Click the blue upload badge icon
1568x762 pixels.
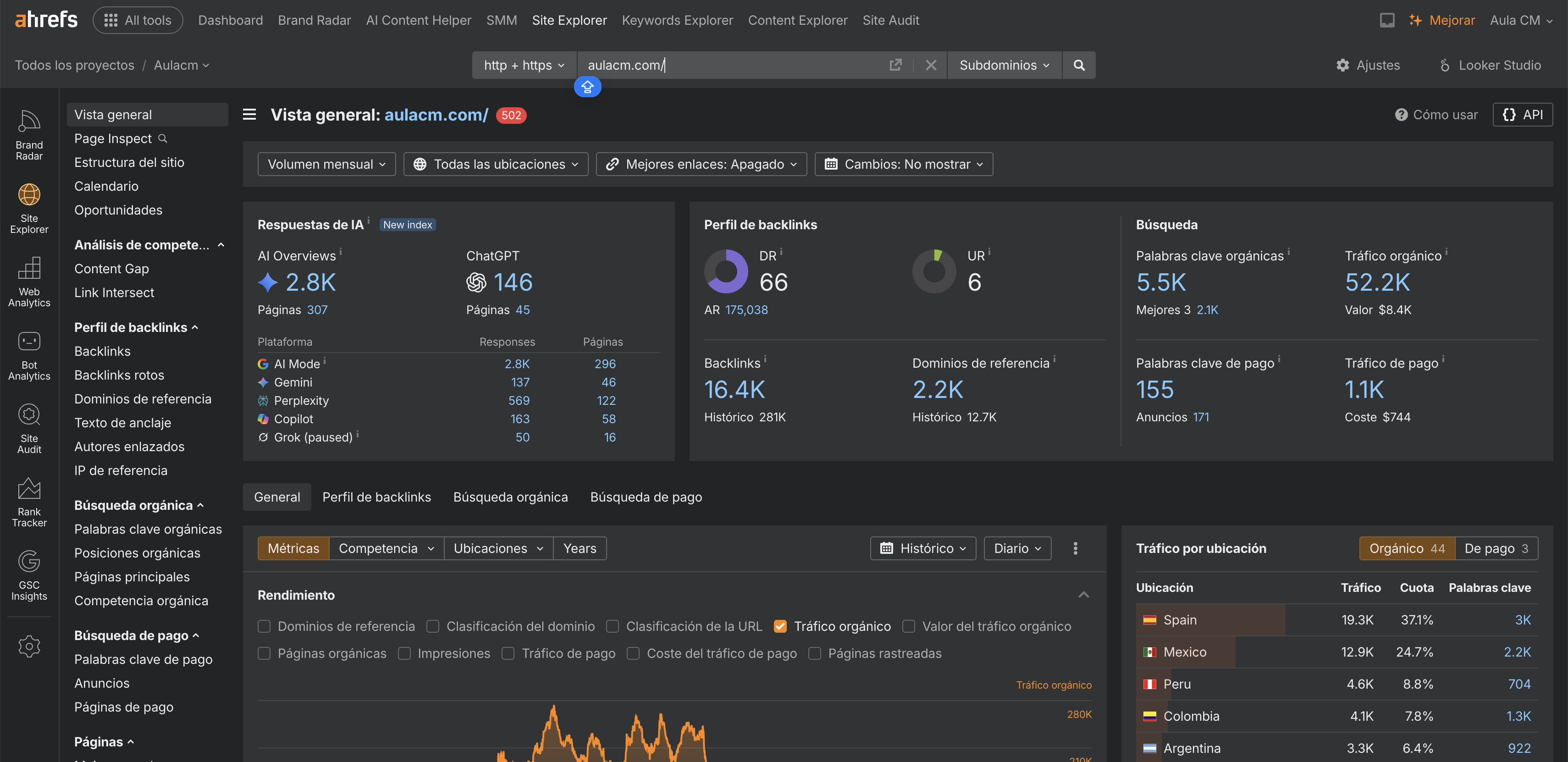coord(587,87)
